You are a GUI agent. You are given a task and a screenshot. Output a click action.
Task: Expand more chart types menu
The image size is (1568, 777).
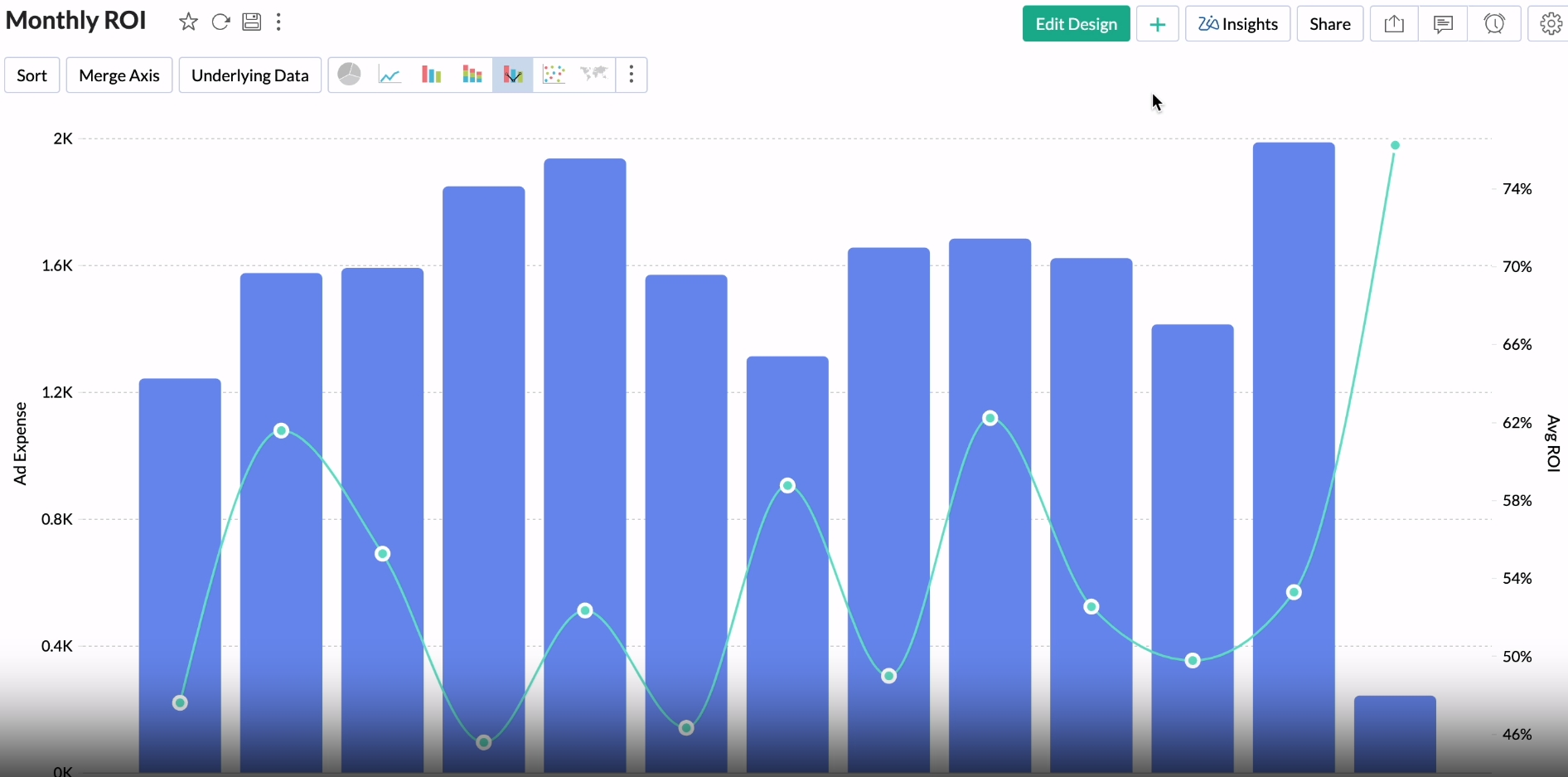(x=632, y=75)
